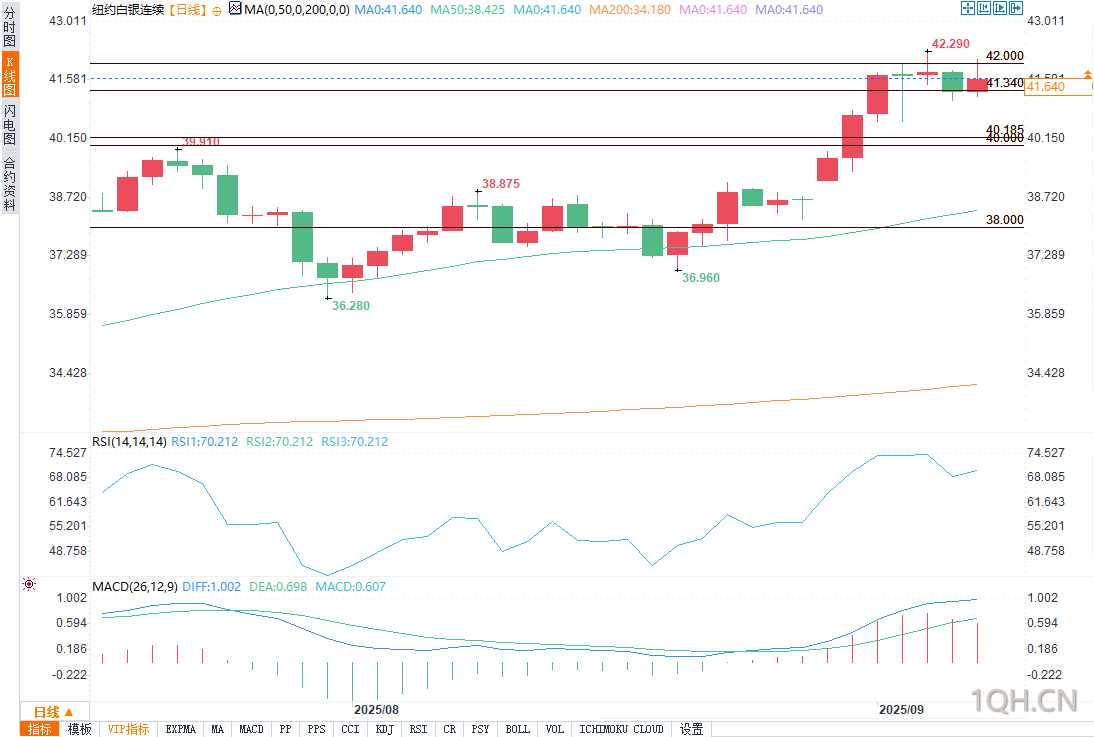Screen dimensions: 1094x737
Task: Select the K线图 vertical tab
Action: click(10, 75)
